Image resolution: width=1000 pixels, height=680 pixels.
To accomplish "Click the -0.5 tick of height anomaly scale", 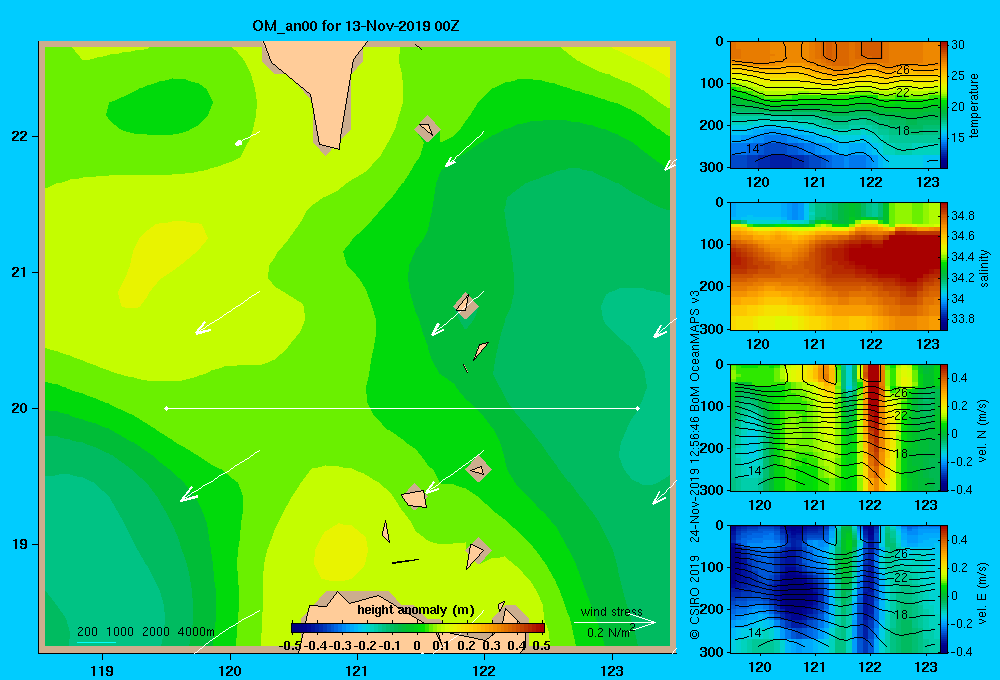I will point(290,645).
